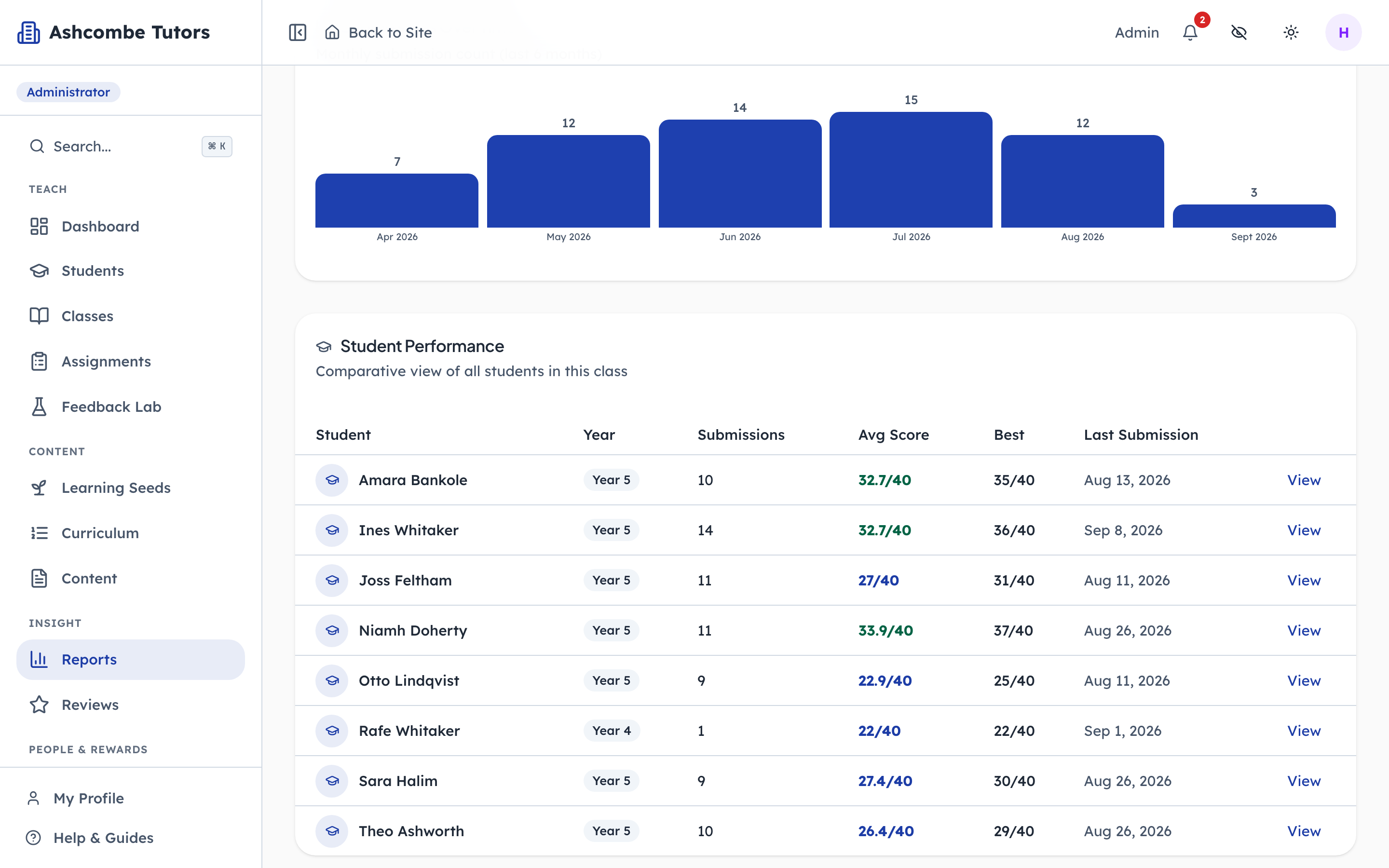The height and width of the screenshot is (868, 1389).
Task: Click the Sept 2026 chart bar
Action: coord(1254,216)
